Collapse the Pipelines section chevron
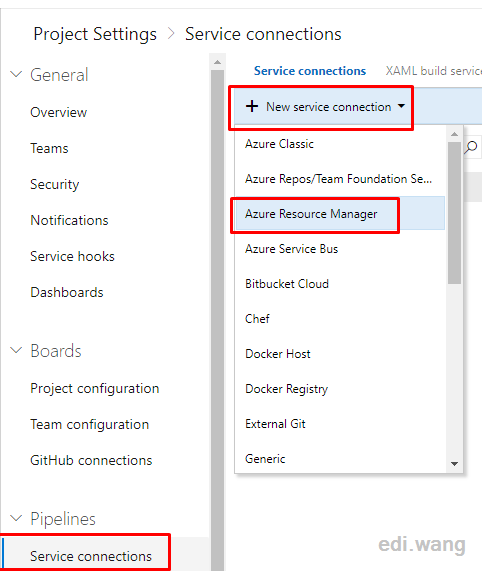 pyautogui.click(x=16, y=518)
